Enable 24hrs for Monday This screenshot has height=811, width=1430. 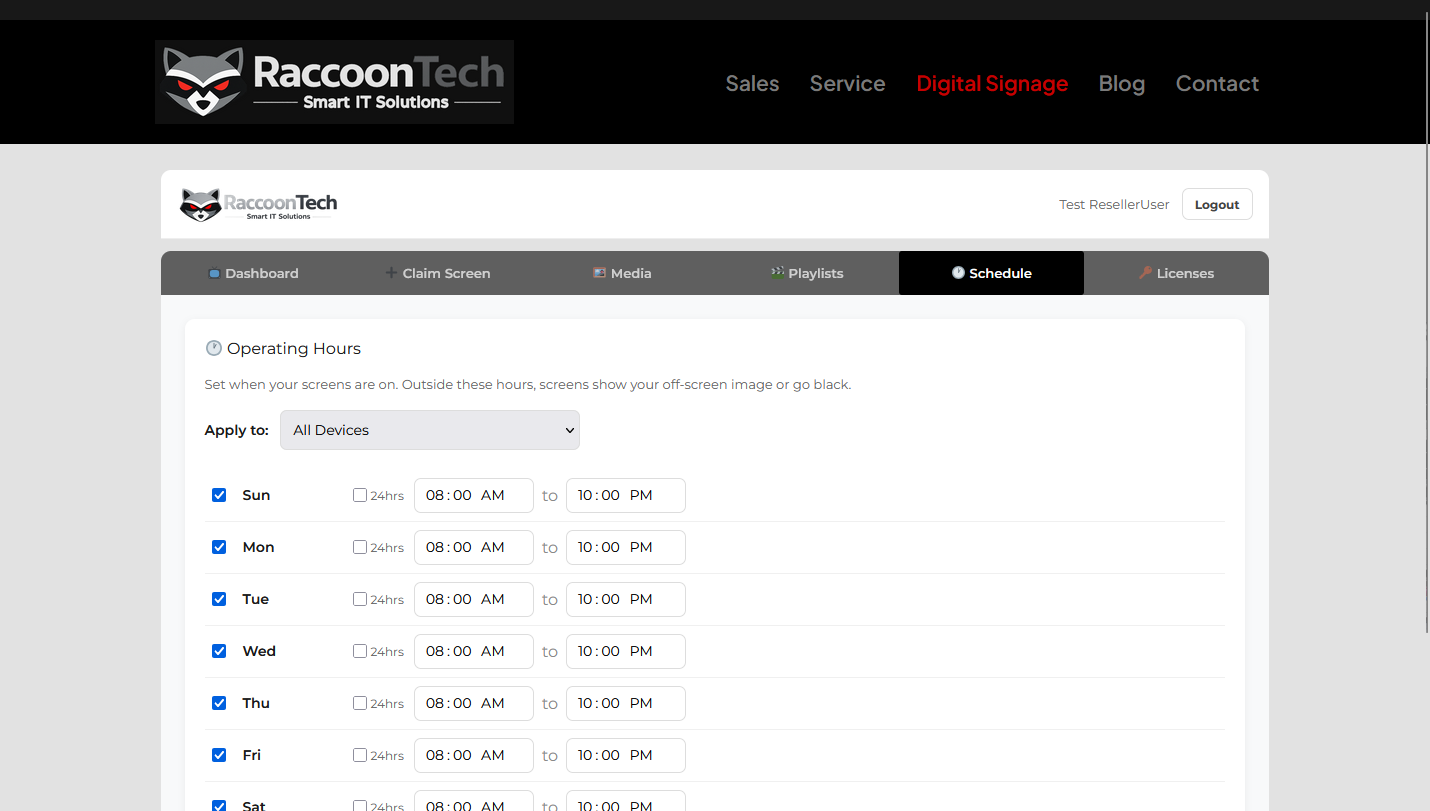[360, 547]
